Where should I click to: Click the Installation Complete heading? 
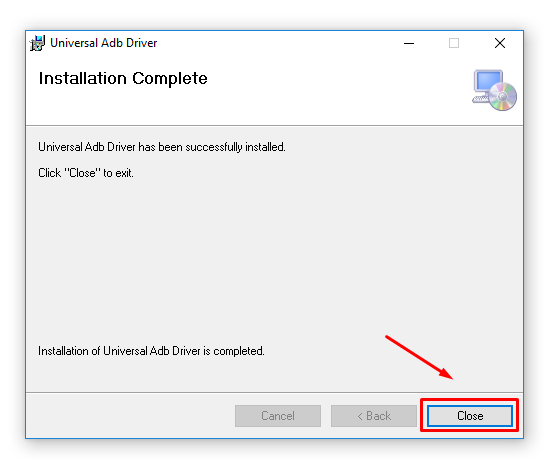click(123, 78)
